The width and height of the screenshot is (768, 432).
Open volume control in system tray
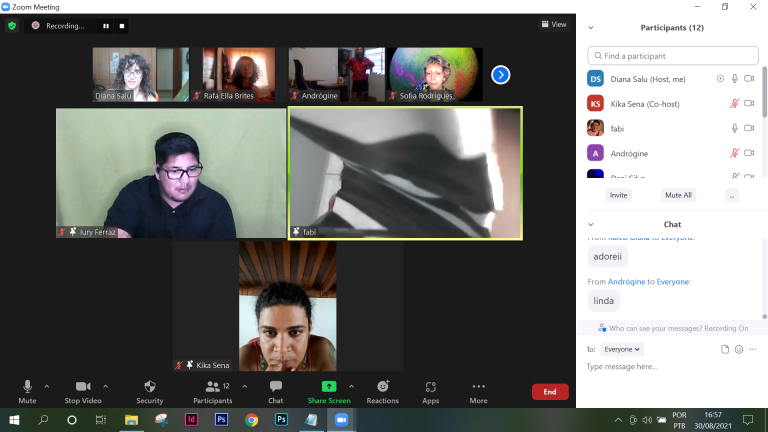tap(647, 420)
